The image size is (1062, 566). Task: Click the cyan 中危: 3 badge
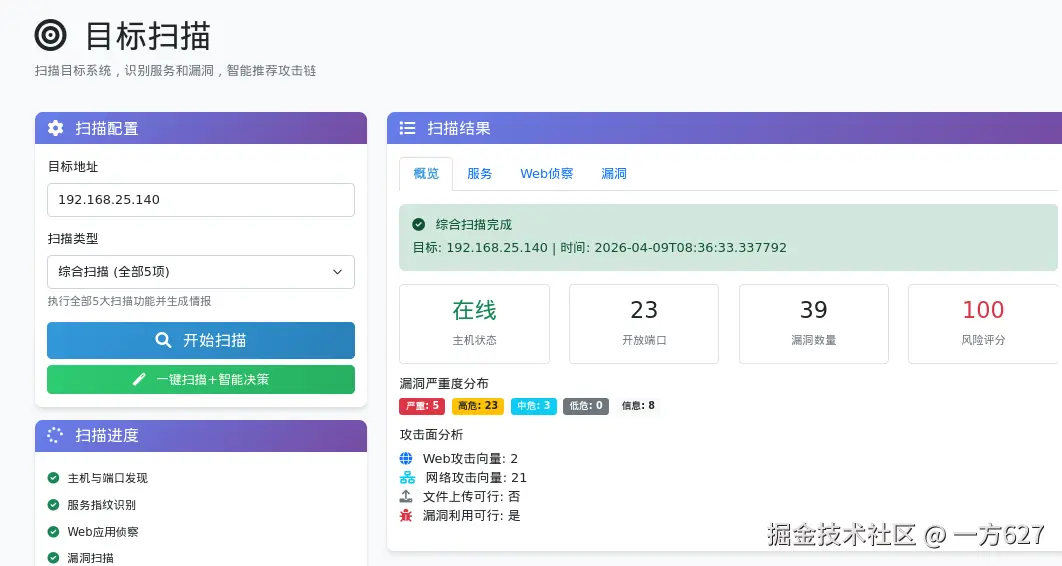point(534,406)
